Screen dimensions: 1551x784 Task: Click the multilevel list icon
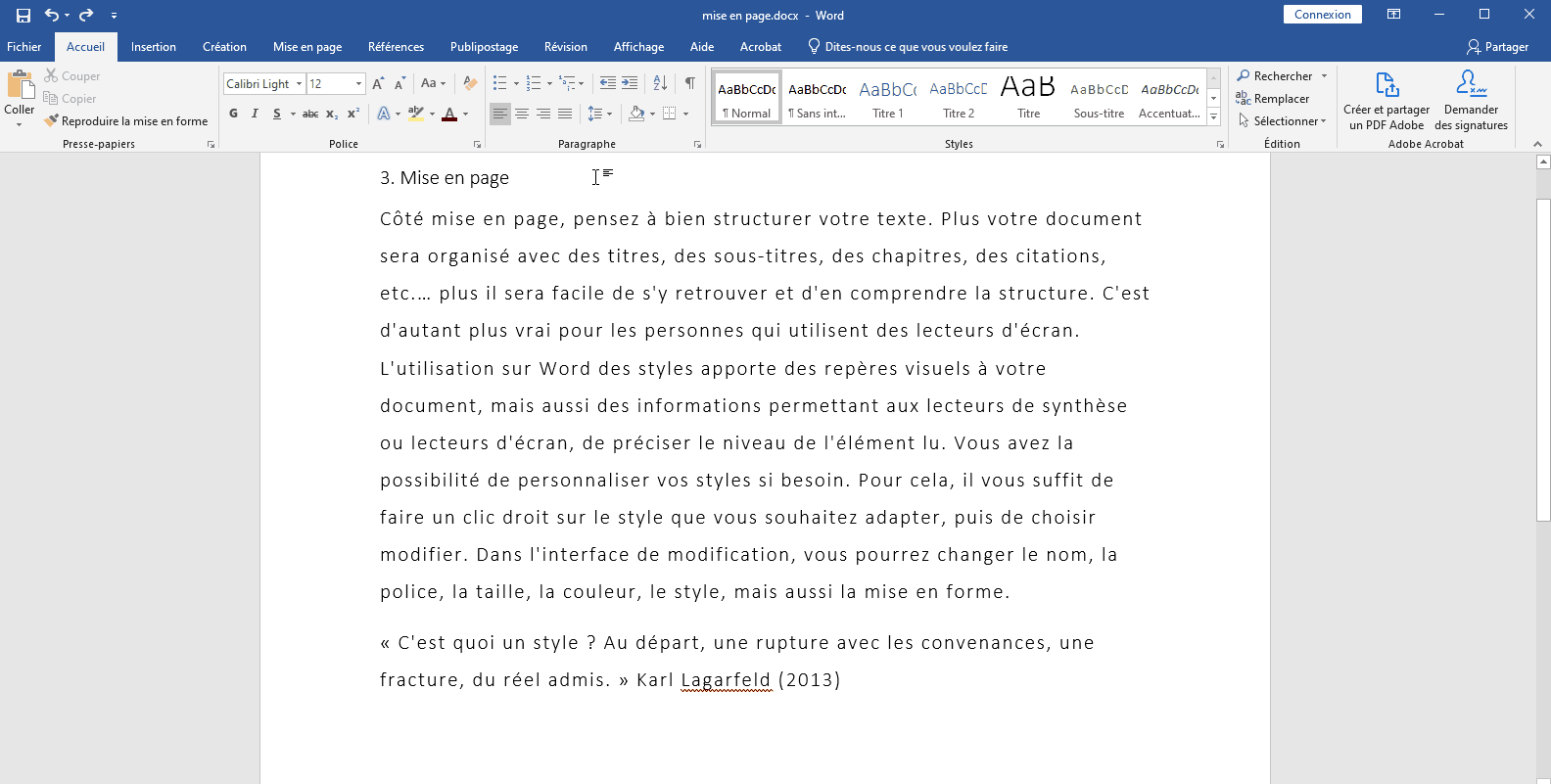coord(568,83)
